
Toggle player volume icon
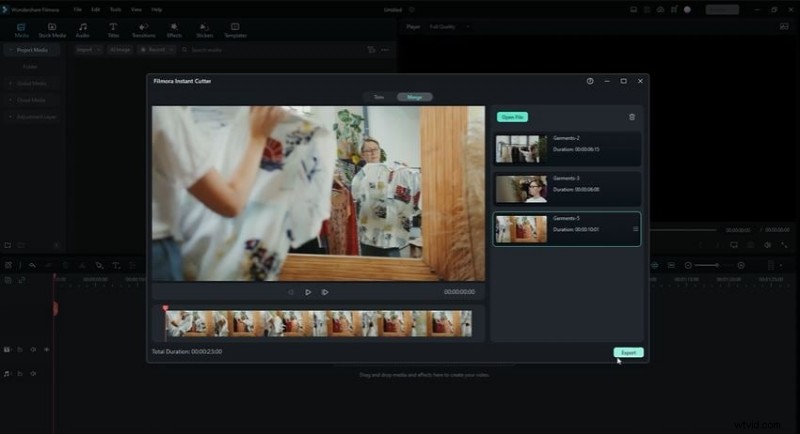click(x=767, y=245)
